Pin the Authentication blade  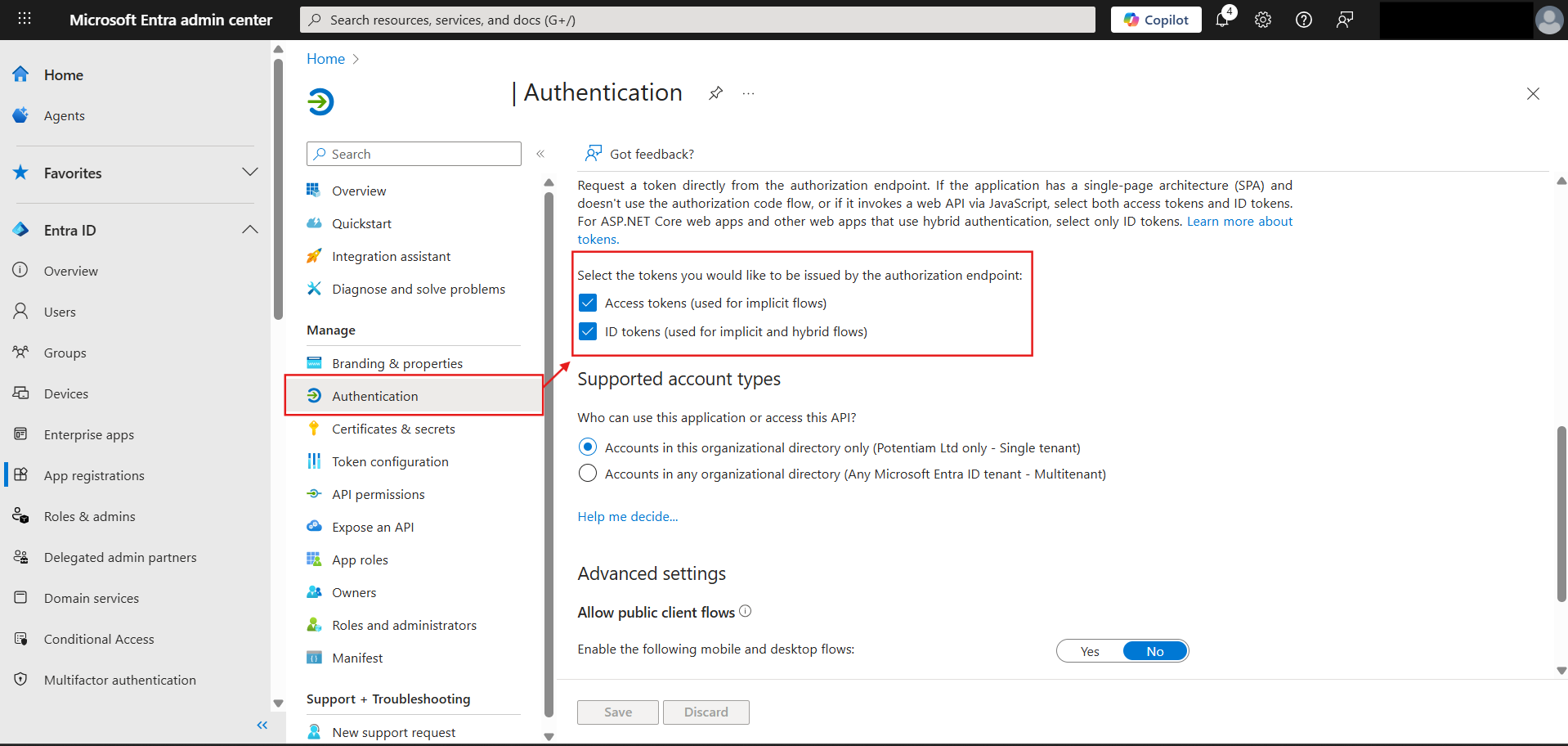(715, 93)
